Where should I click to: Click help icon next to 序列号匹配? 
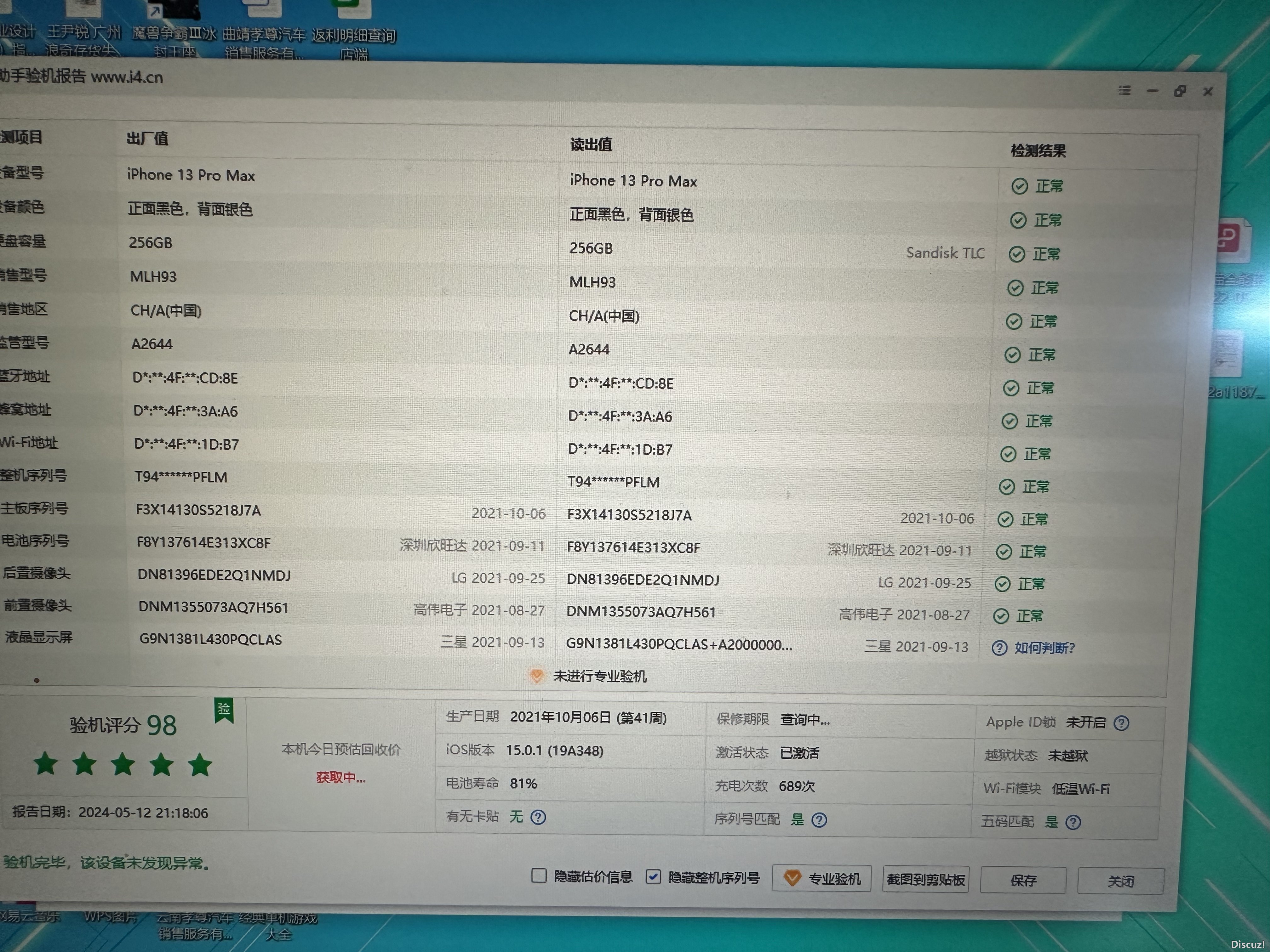point(819,820)
